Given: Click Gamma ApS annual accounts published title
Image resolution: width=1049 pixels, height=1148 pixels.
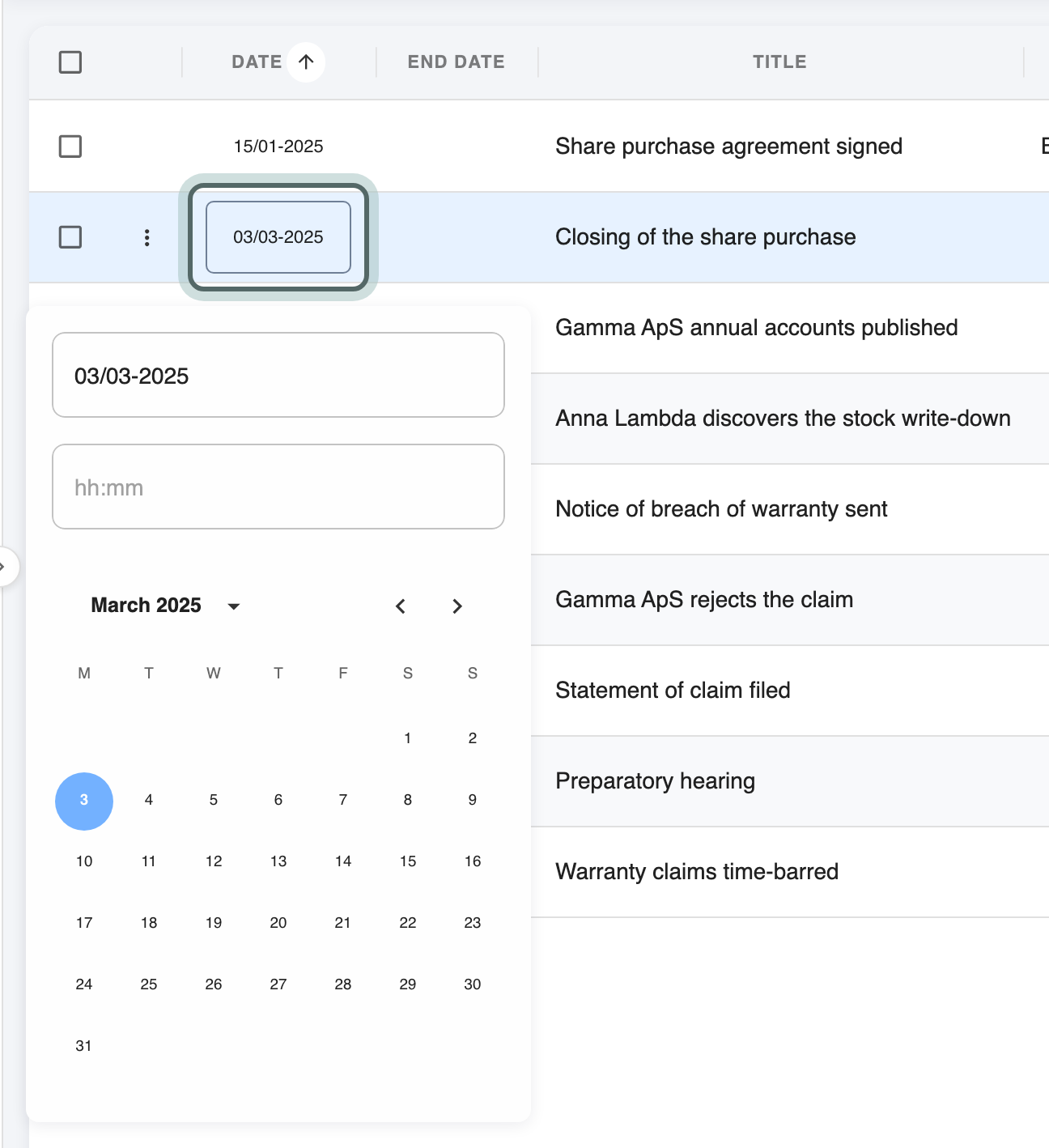Looking at the screenshot, I should [756, 328].
